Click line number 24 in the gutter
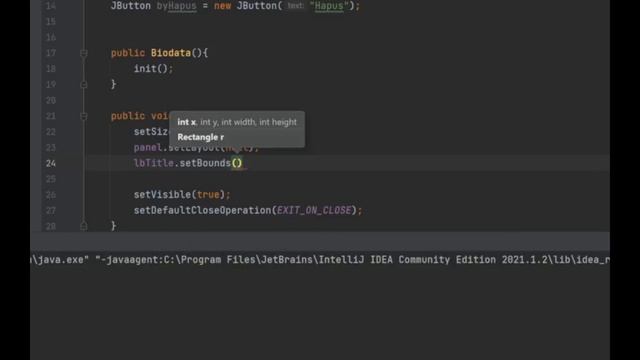This screenshot has width=640, height=360. 51,163
